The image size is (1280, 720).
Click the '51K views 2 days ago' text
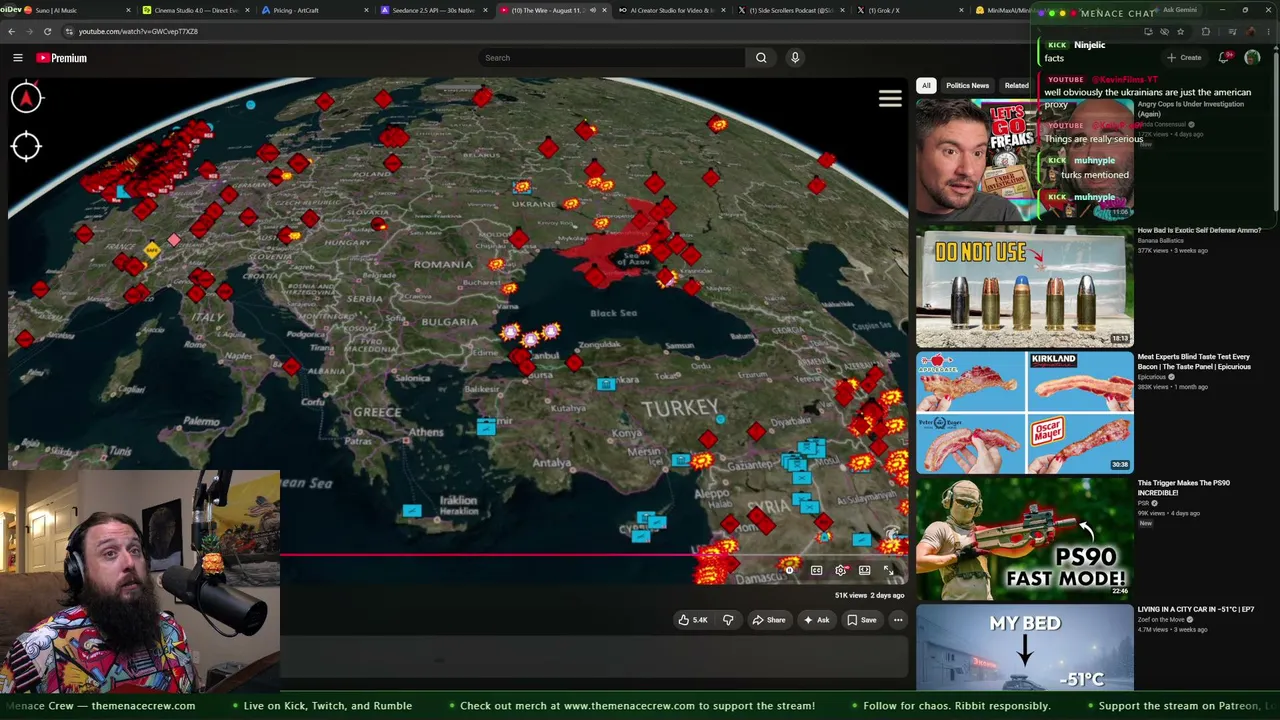point(869,595)
